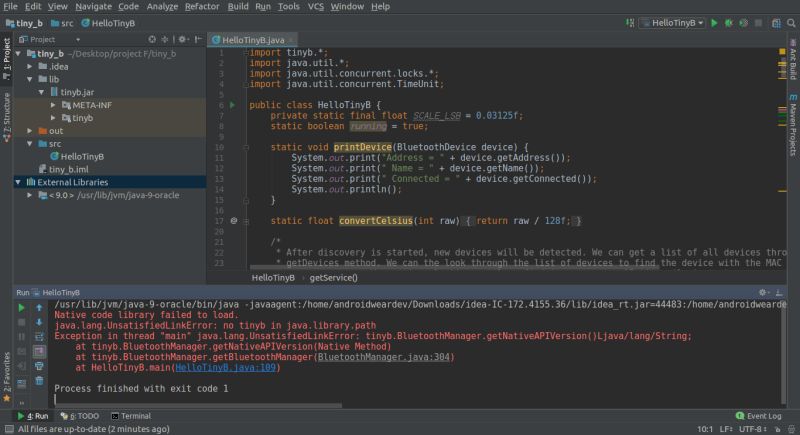Collapse the lib folder
Screen dimensions: 800x435
[x=30, y=79]
